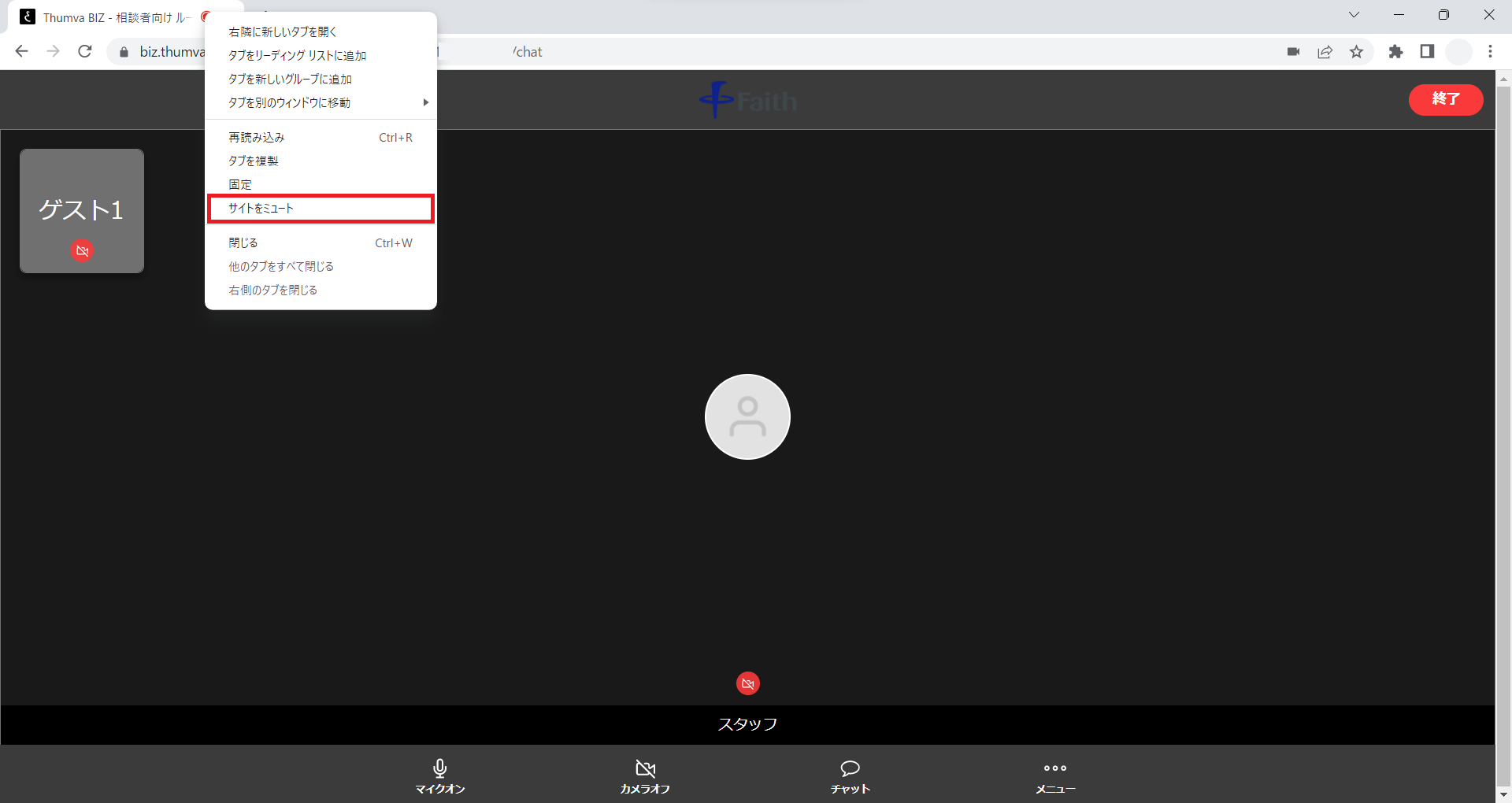
Task: Toggle the camera with カメラオフ button
Action: point(645,775)
